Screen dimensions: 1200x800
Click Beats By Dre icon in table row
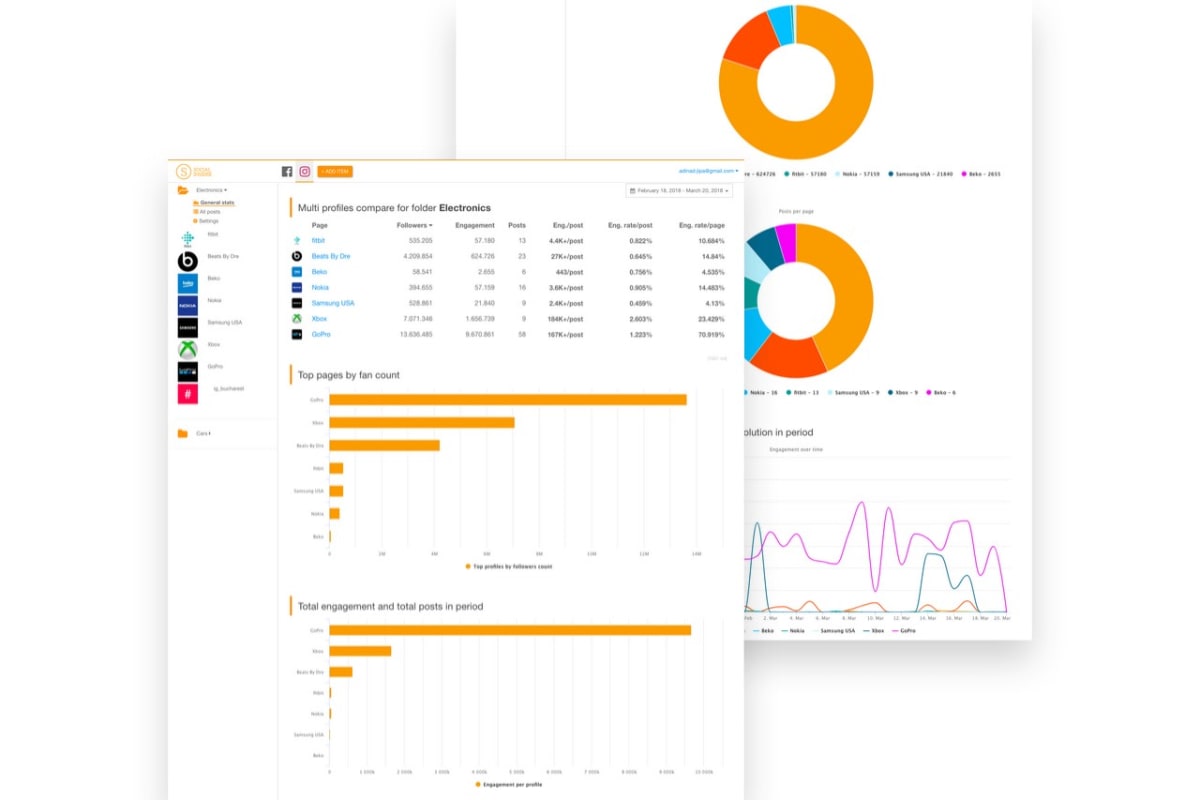(297, 256)
